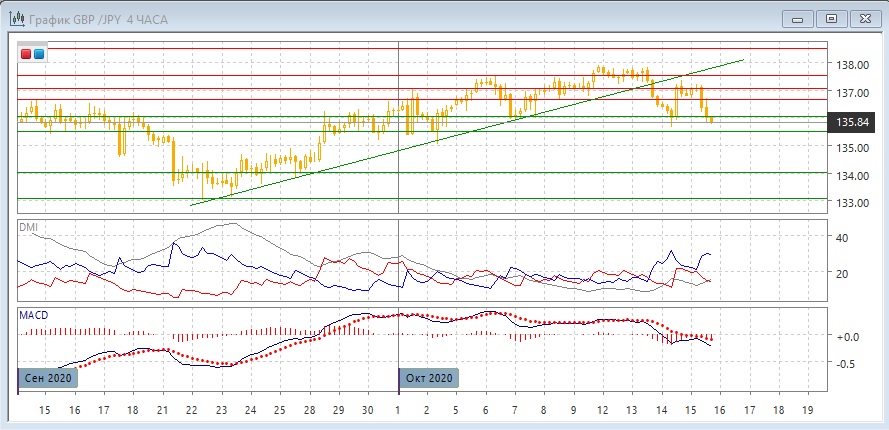The height and width of the screenshot is (430, 889).
Task: Click the current price label 135.84
Action: coord(851,123)
